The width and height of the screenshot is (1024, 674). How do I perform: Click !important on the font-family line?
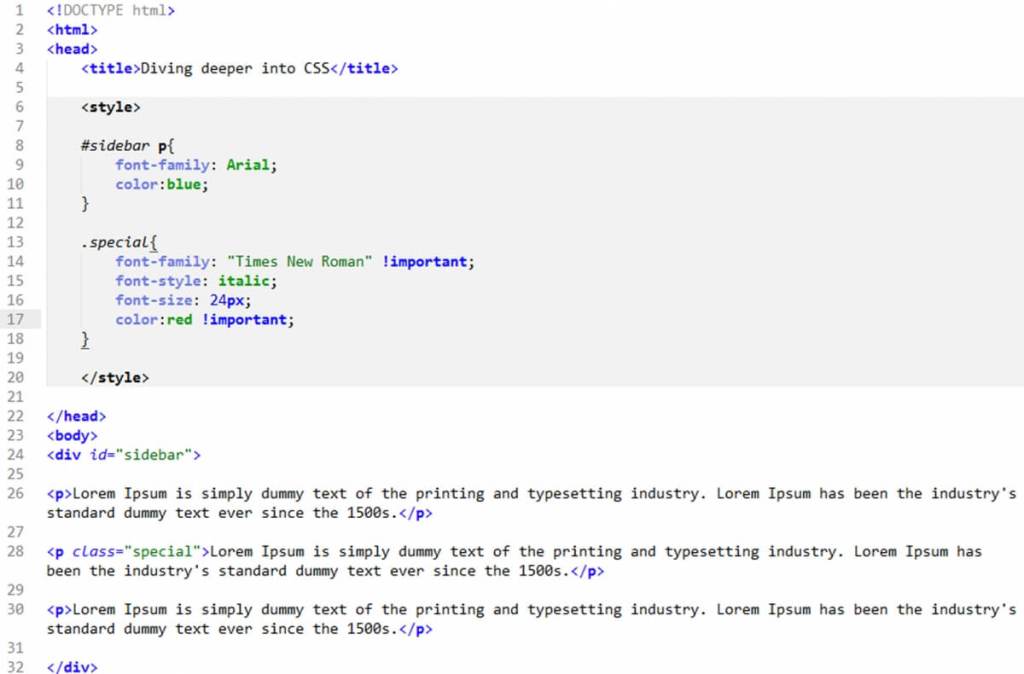click(424, 262)
